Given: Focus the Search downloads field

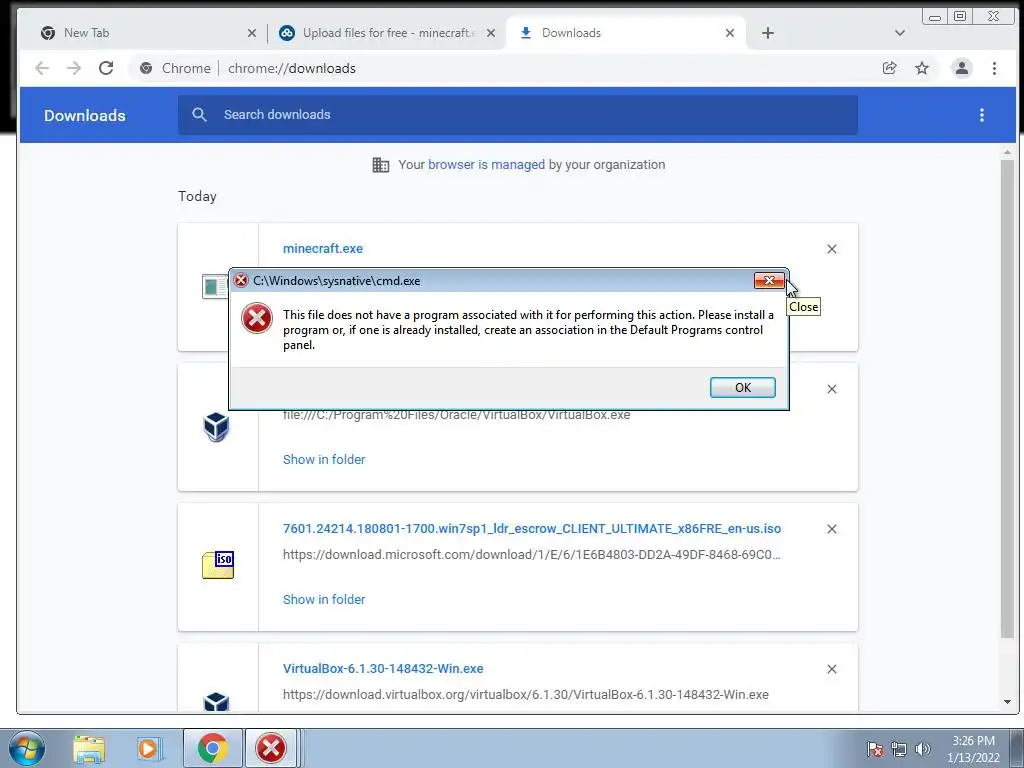Looking at the screenshot, I should (517, 115).
